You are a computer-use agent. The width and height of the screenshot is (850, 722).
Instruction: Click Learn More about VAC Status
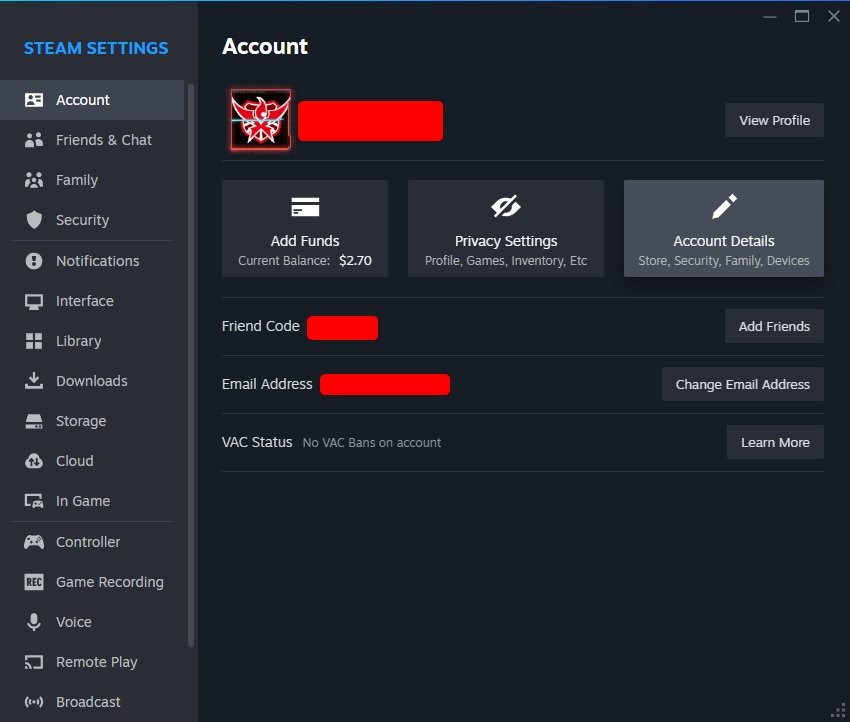pyautogui.click(x=775, y=442)
